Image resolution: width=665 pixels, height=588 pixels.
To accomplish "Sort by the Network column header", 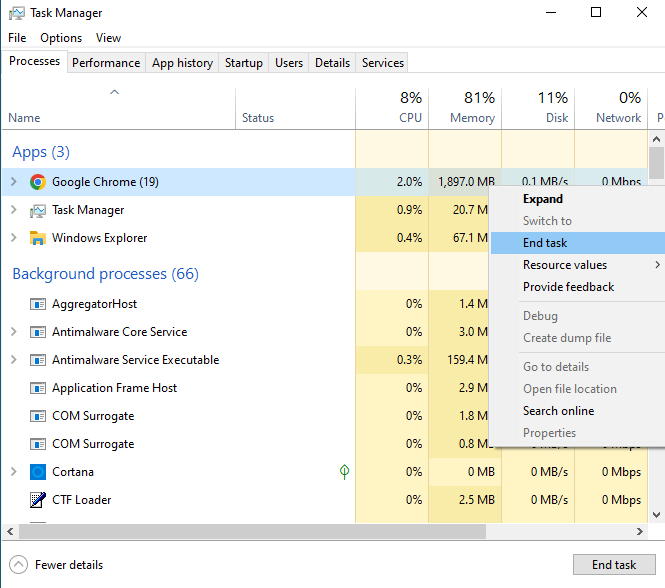I will (611, 108).
